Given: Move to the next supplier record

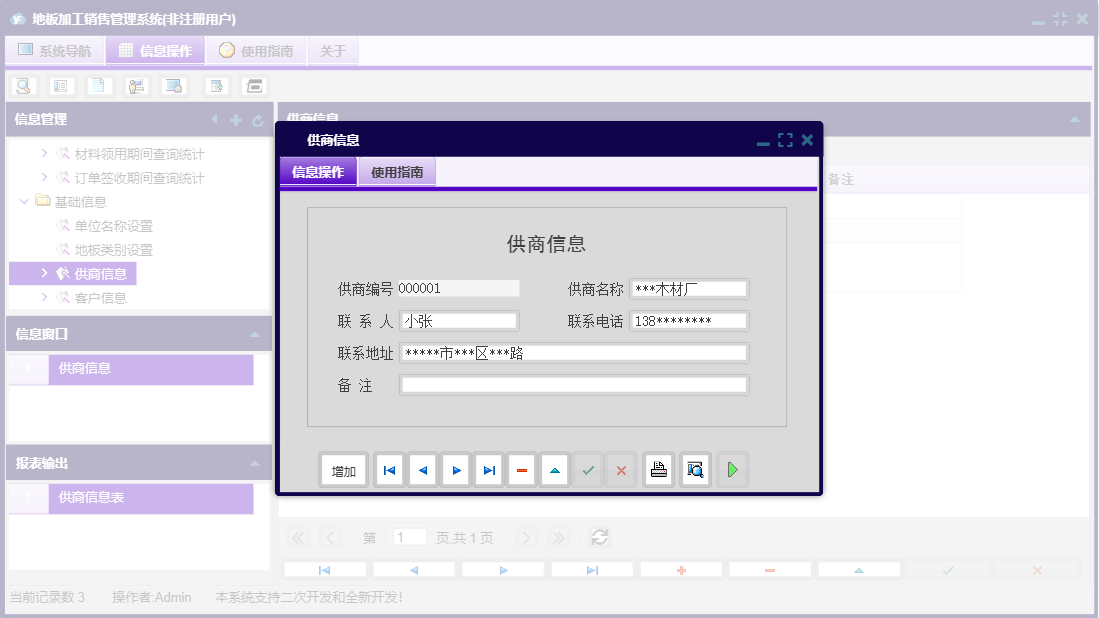Looking at the screenshot, I should click(455, 469).
